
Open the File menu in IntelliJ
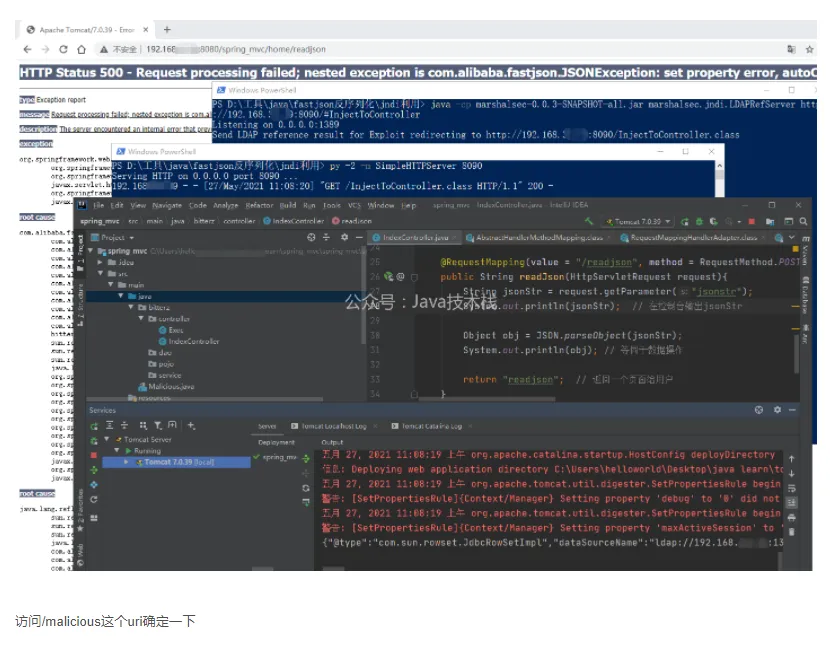coord(98,205)
